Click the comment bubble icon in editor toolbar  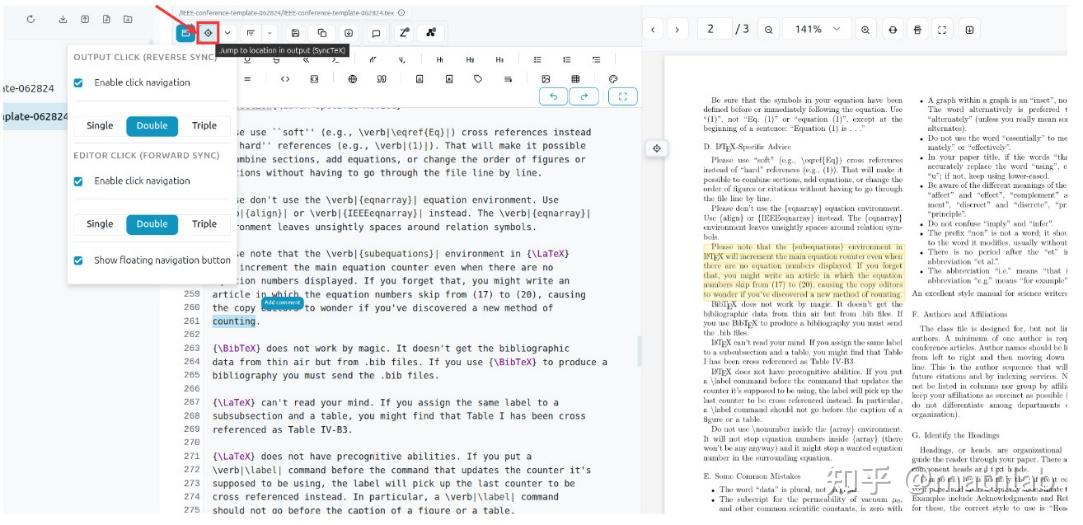click(x=376, y=32)
